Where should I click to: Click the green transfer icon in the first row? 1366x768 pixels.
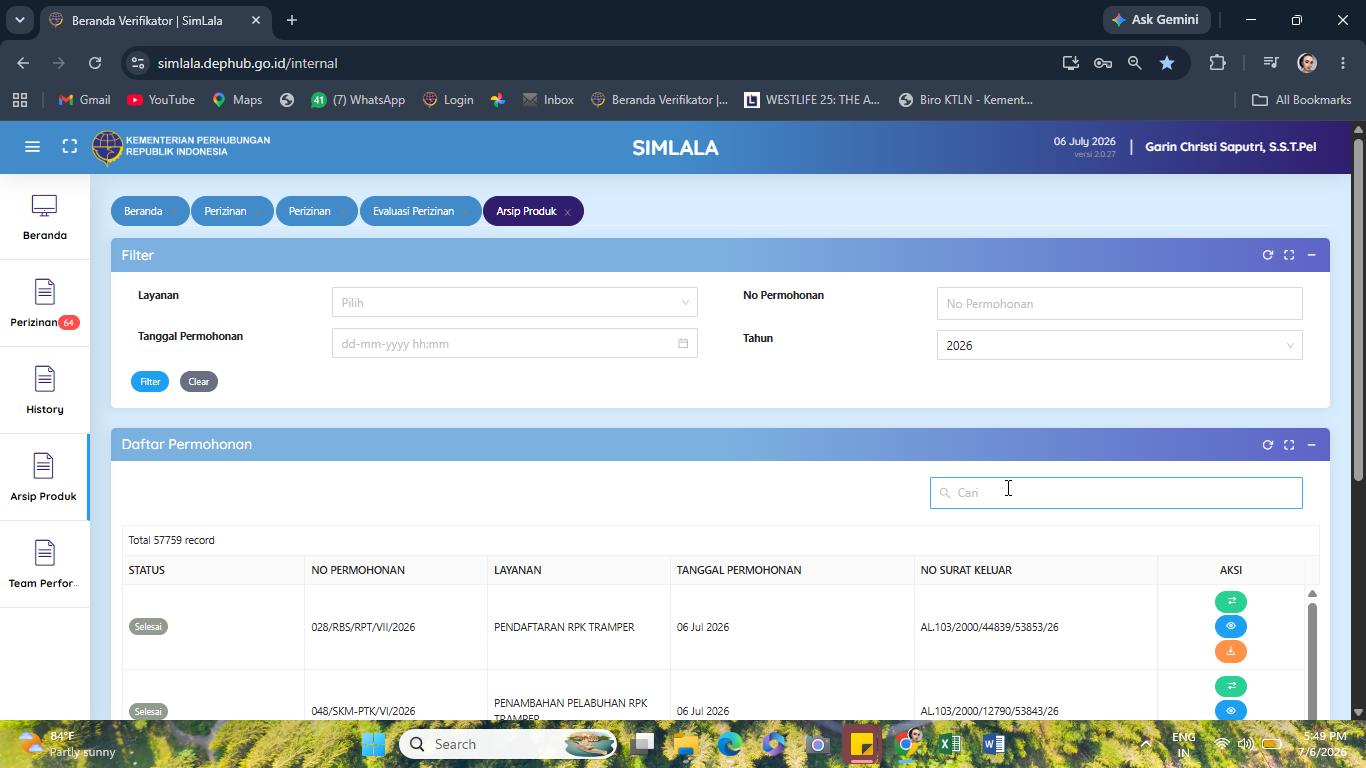tap(1231, 601)
